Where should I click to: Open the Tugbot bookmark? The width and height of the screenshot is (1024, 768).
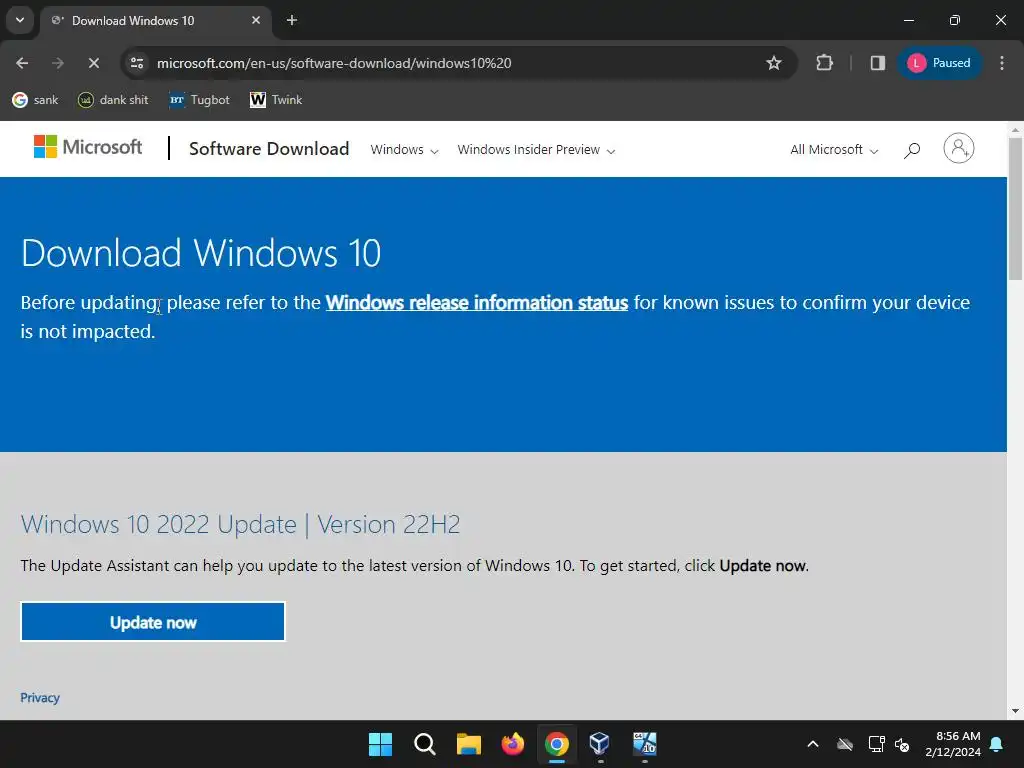coord(199,100)
